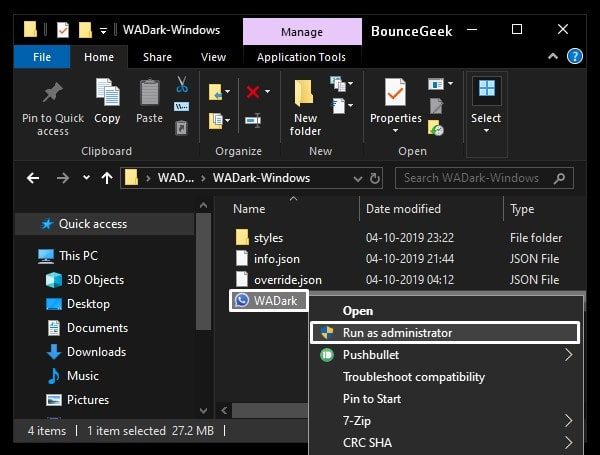
Task: Click the Copy icon in Clipboard
Action: [107, 92]
